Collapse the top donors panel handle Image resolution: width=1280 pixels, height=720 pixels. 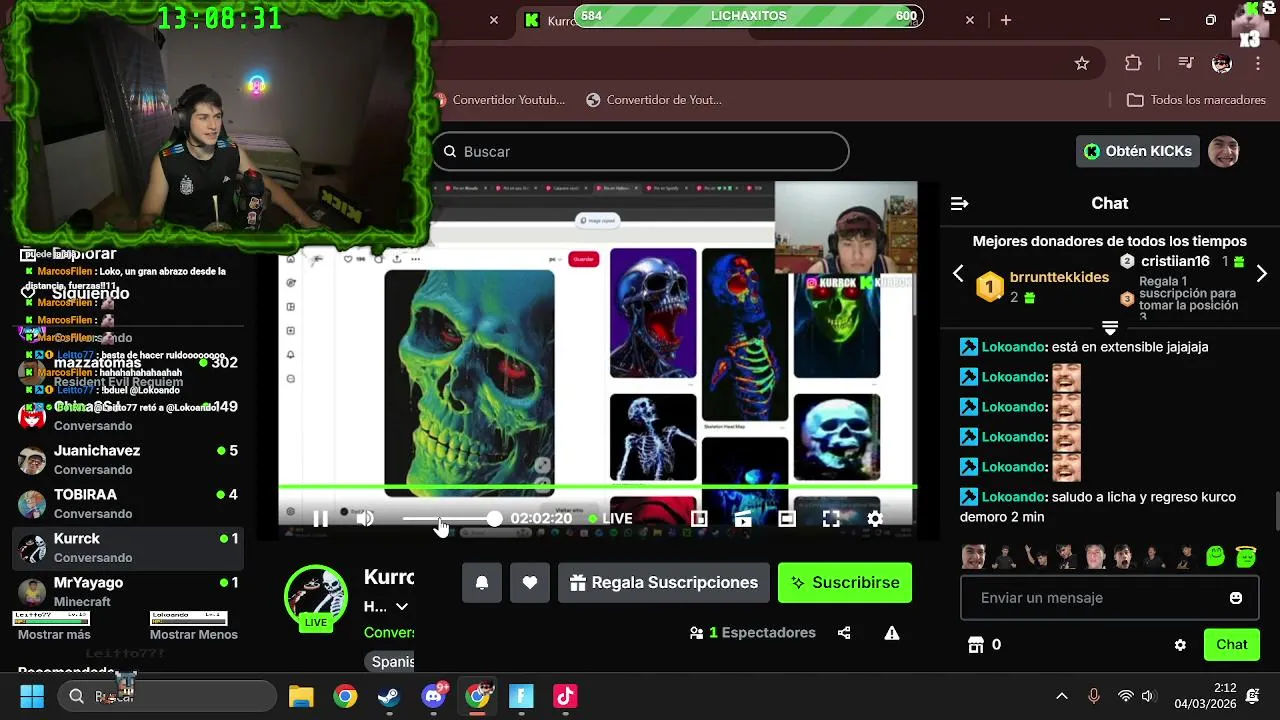point(1110,328)
